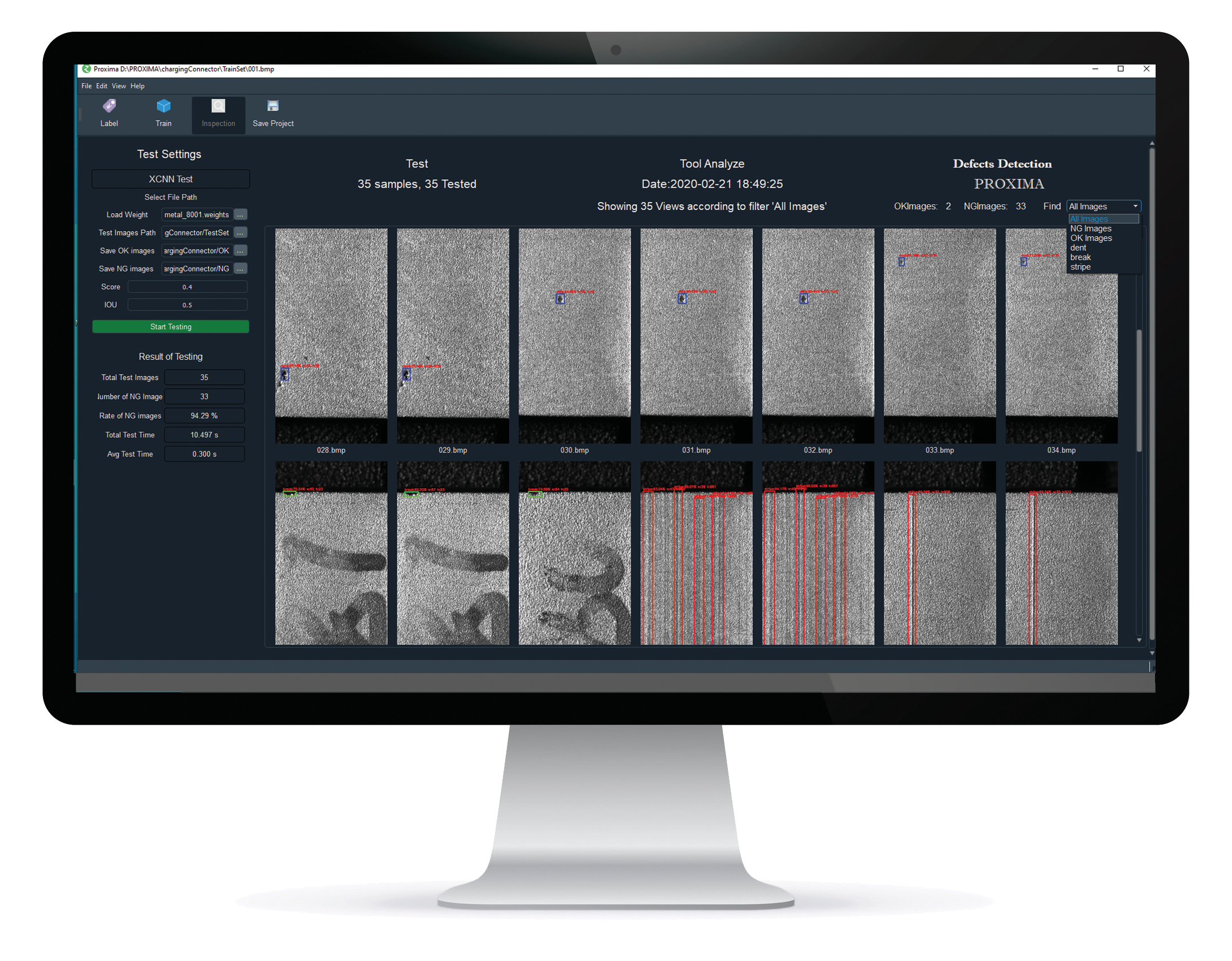Click the Load Weight field

click(x=197, y=214)
